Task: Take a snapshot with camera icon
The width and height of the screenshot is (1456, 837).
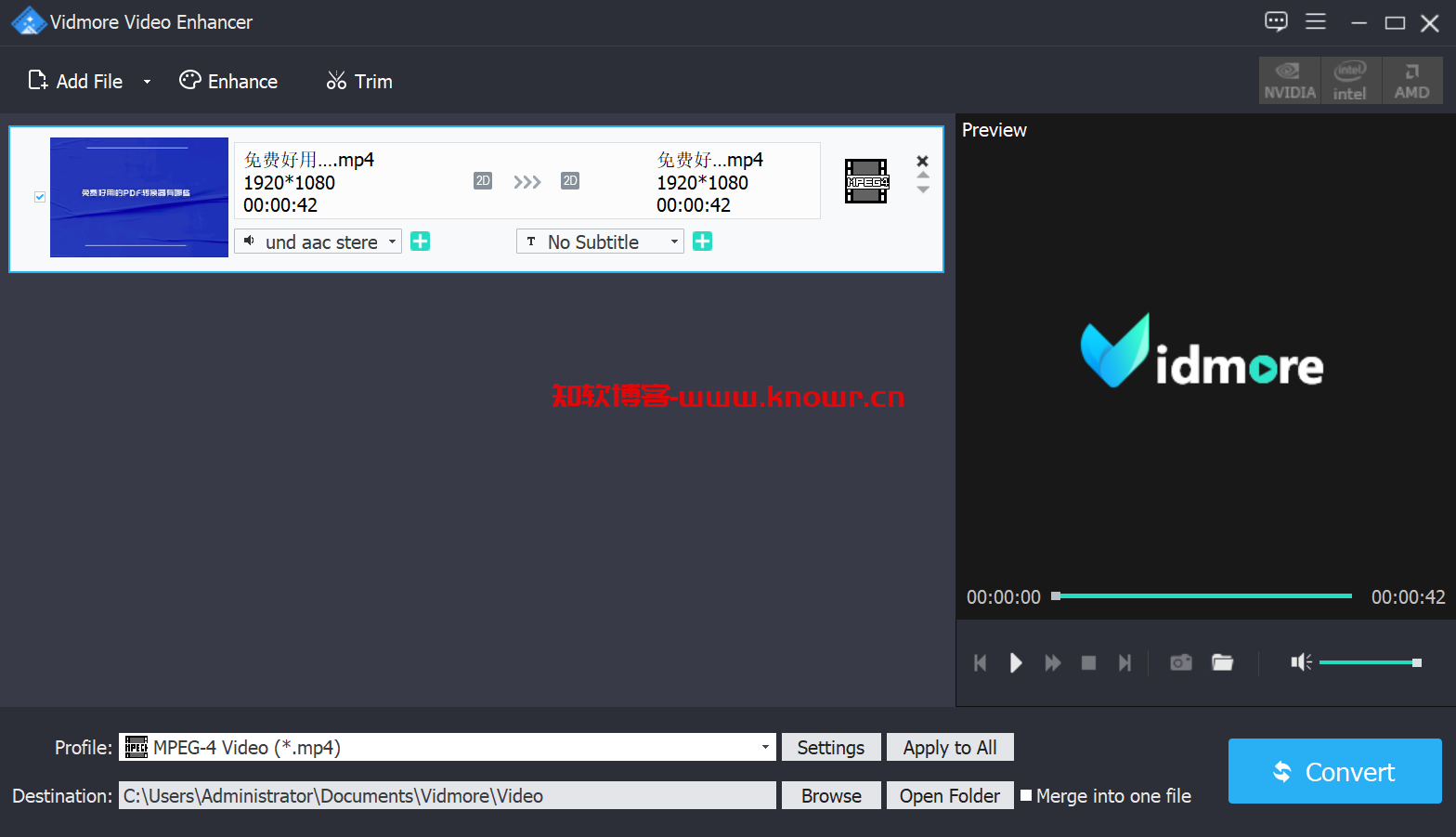Action: pyautogui.click(x=1181, y=662)
